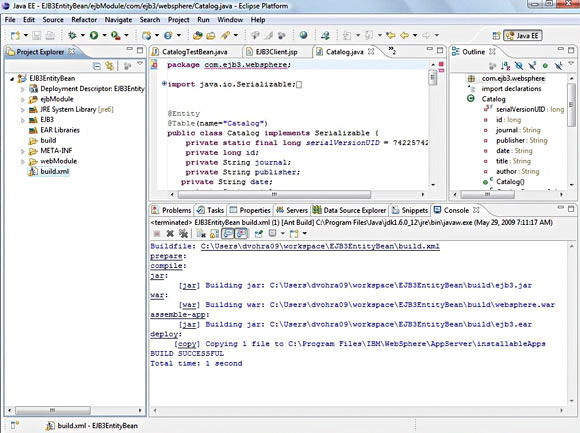Open the Problems tab
The width and height of the screenshot is (580, 433).
tap(172, 210)
